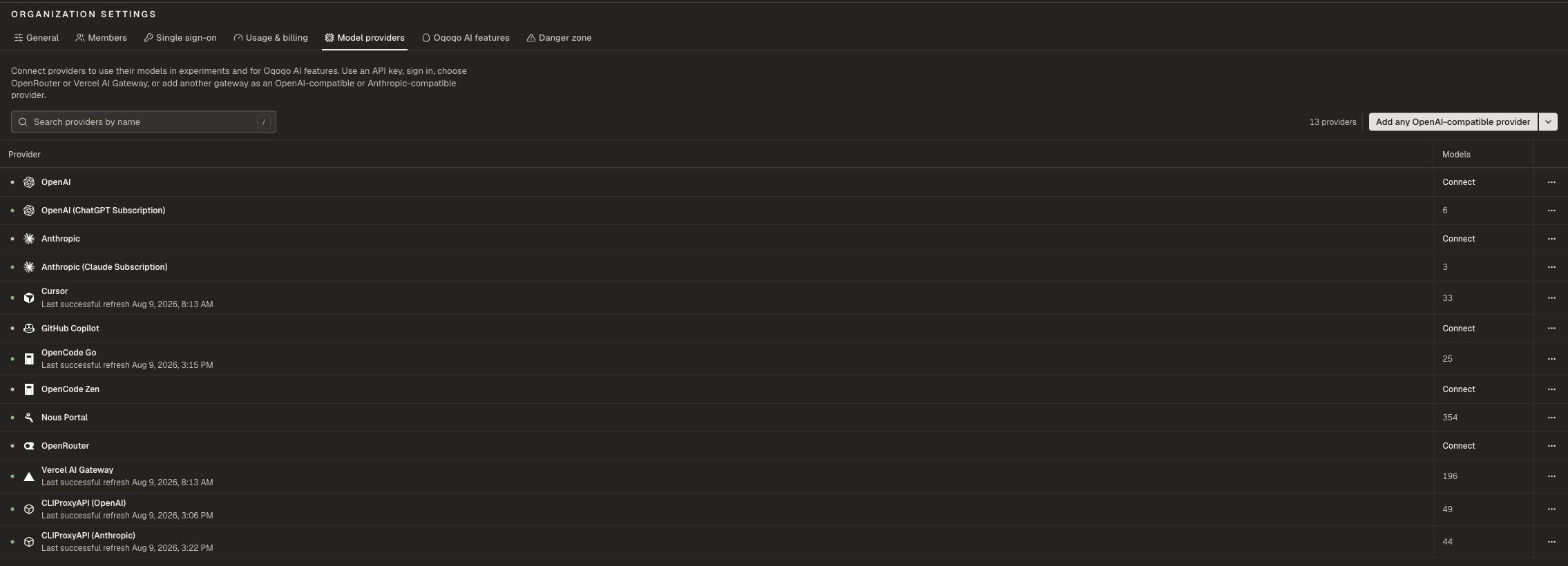The height and width of the screenshot is (566, 1568).
Task: Select the Model providers tab
Action: [365, 38]
